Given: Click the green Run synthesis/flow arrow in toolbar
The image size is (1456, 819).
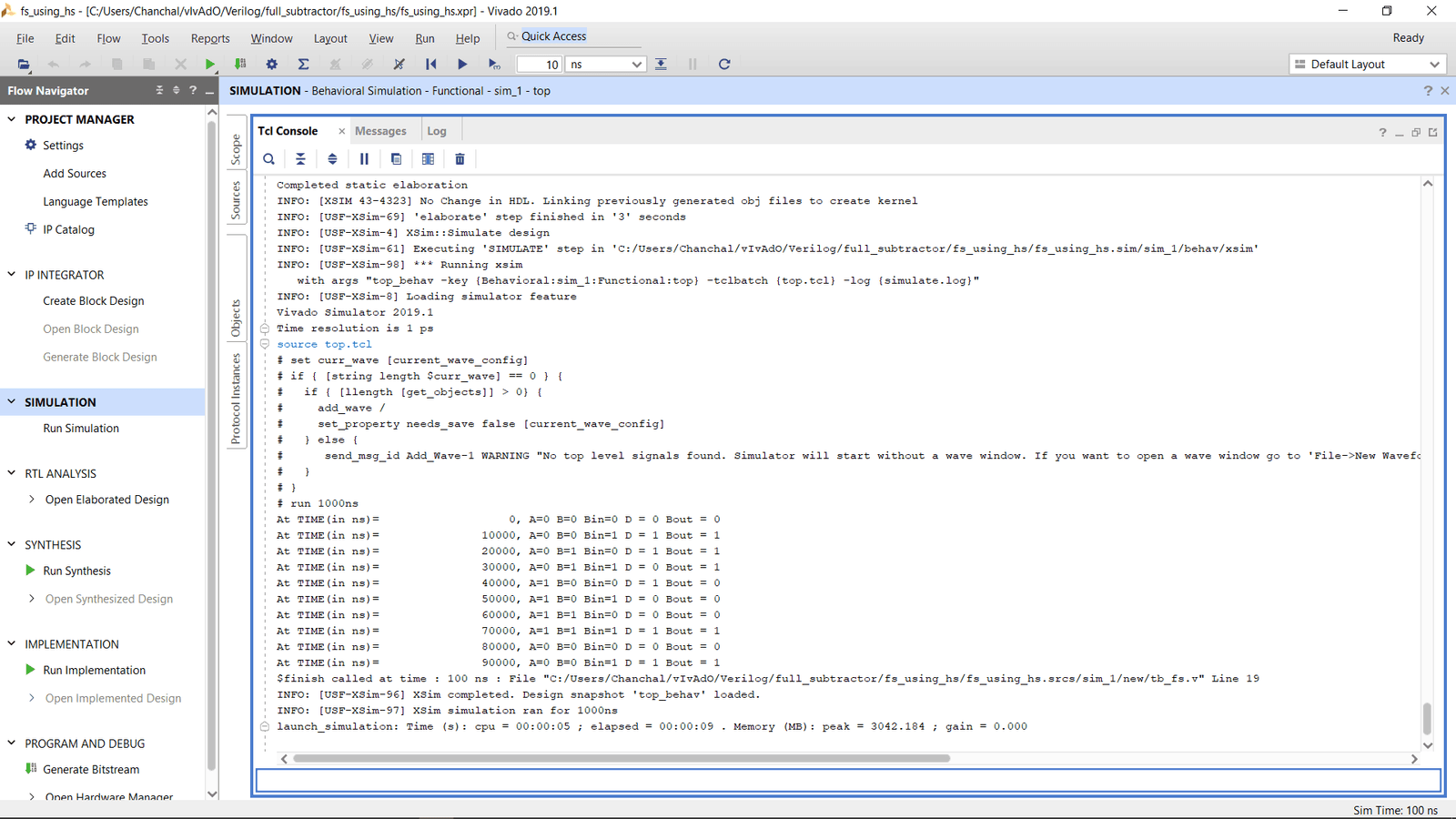Looking at the screenshot, I should 210,65.
